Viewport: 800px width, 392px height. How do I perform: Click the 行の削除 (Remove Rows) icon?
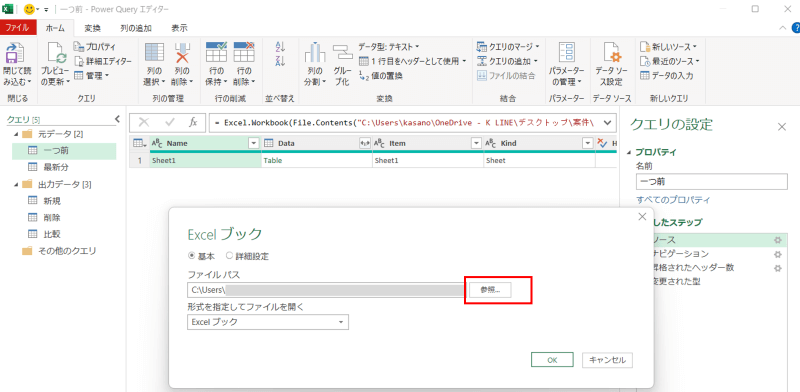click(x=244, y=52)
